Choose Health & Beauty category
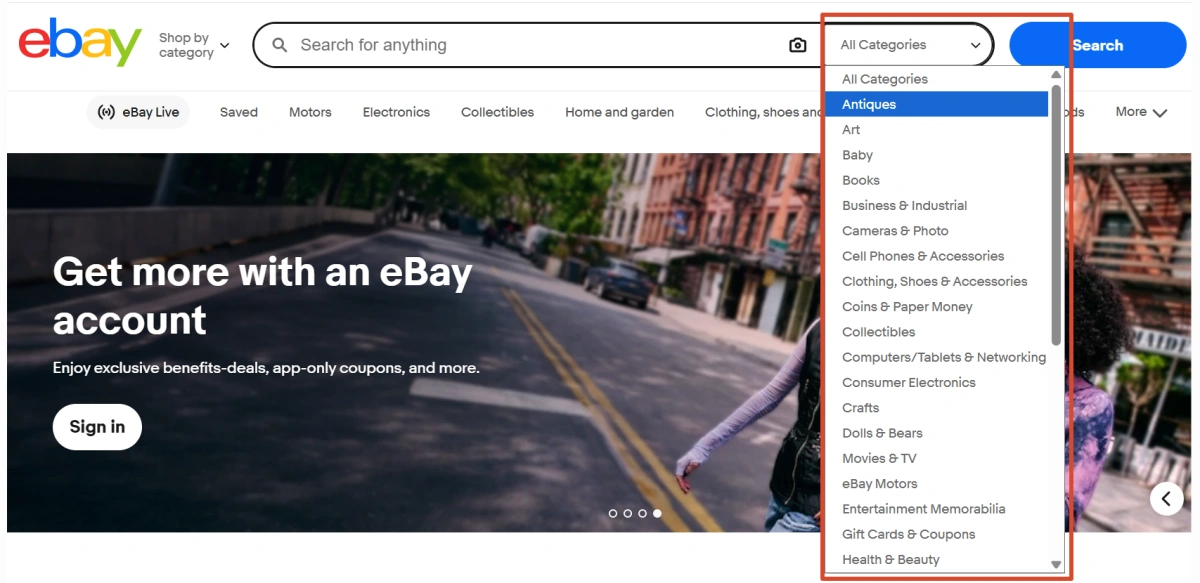1200x583 pixels. click(x=936, y=560)
